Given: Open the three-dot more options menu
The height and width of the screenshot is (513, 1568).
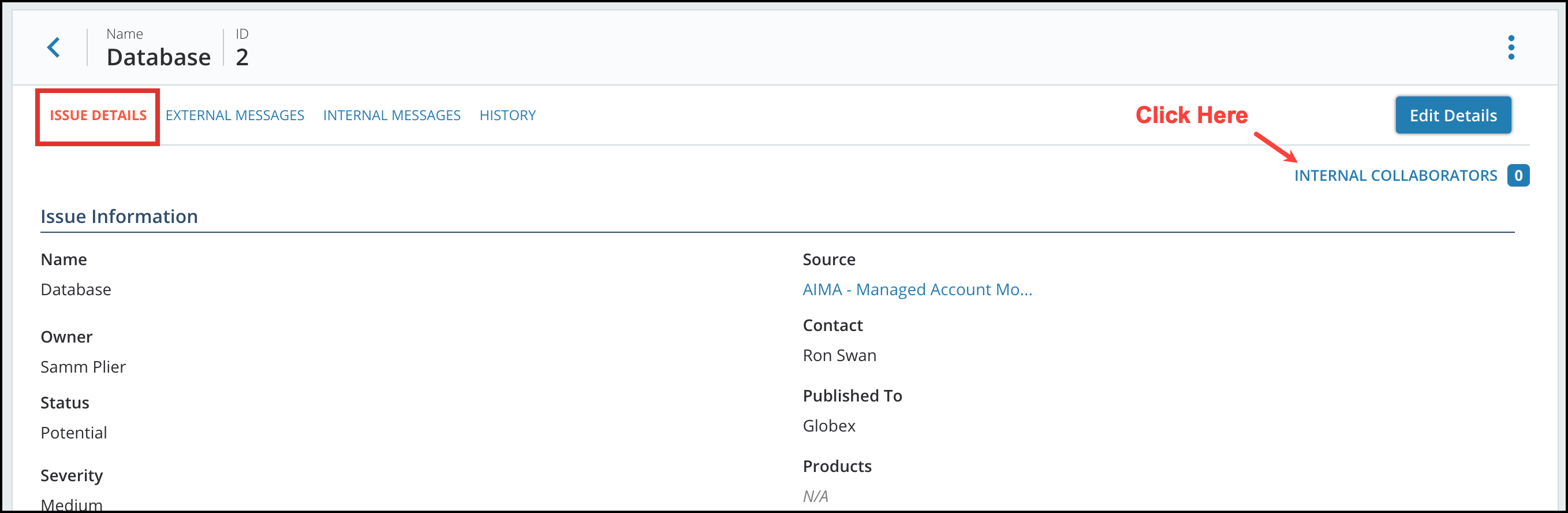Looking at the screenshot, I should click(x=1511, y=47).
